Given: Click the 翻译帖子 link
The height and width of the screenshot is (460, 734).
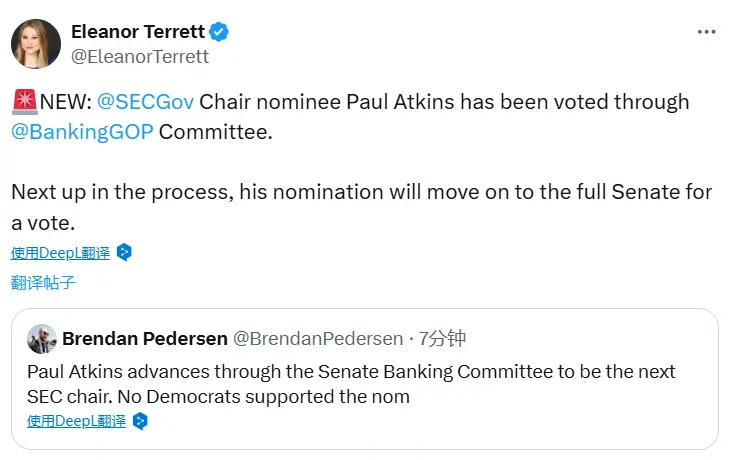Looking at the screenshot, I should (43, 283).
